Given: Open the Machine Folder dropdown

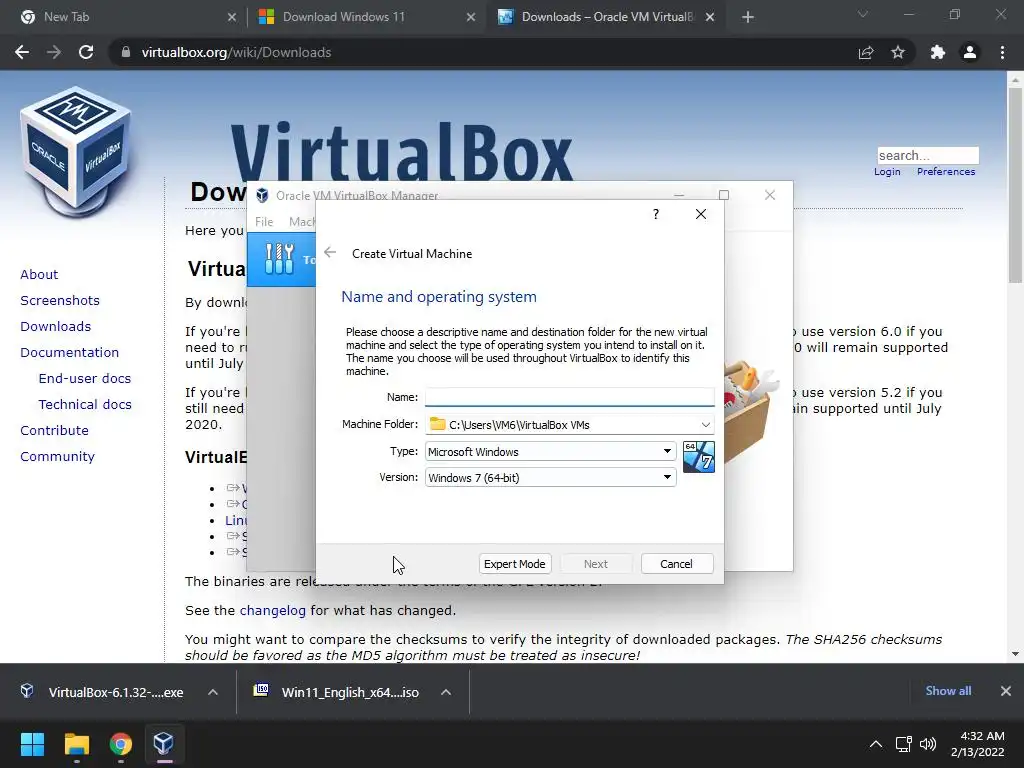Looking at the screenshot, I should 705,424.
